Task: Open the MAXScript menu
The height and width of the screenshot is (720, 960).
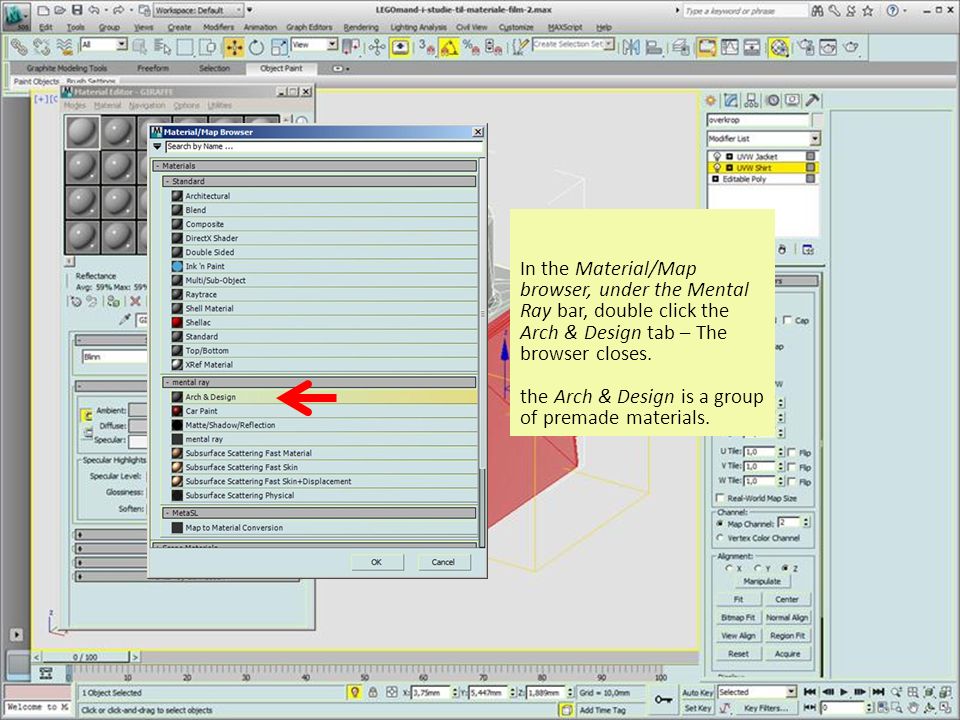Action: click(x=564, y=28)
